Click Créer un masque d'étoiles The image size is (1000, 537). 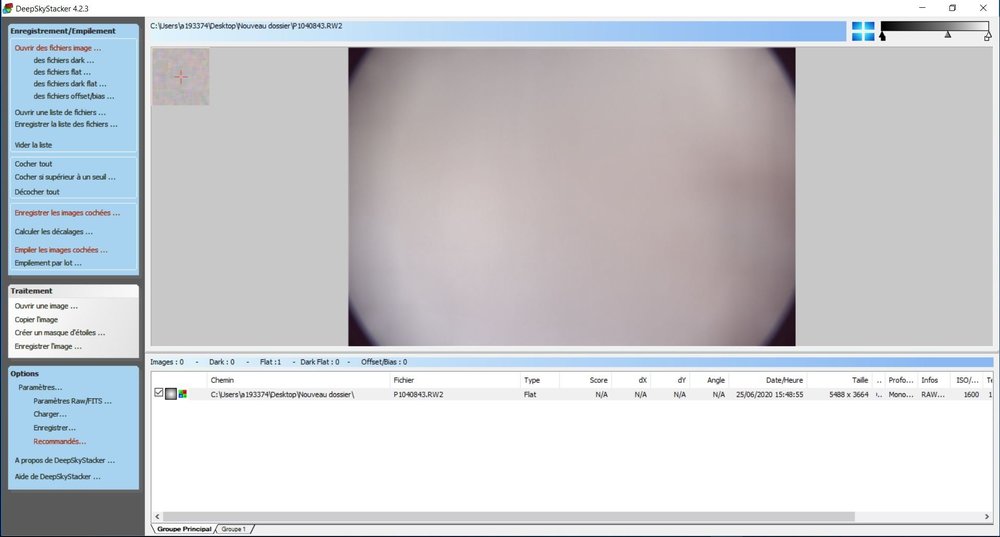click(60, 333)
